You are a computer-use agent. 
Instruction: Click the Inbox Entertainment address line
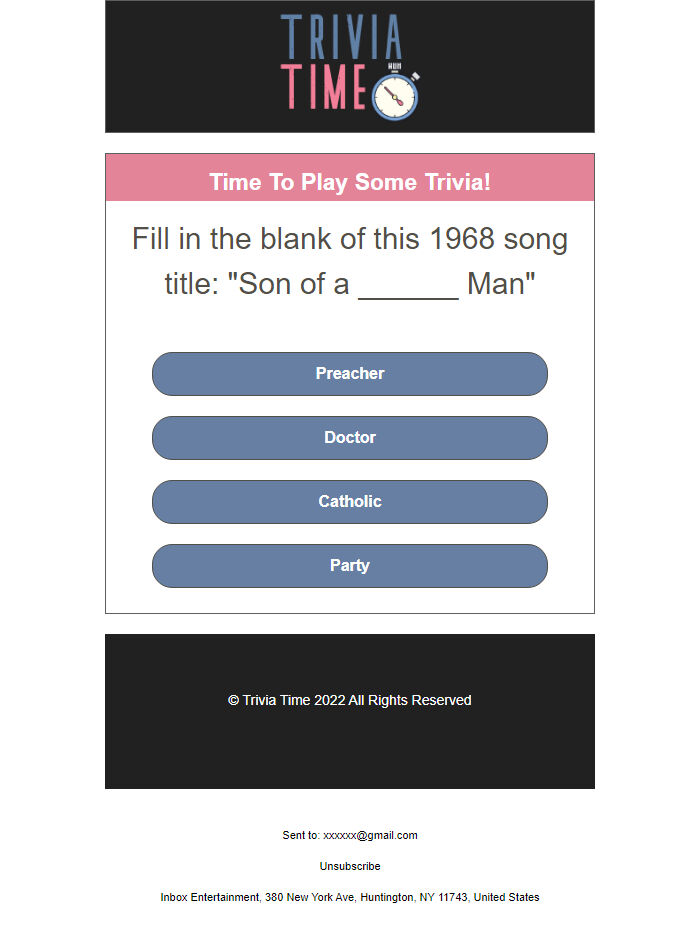click(x=350, y=897)
